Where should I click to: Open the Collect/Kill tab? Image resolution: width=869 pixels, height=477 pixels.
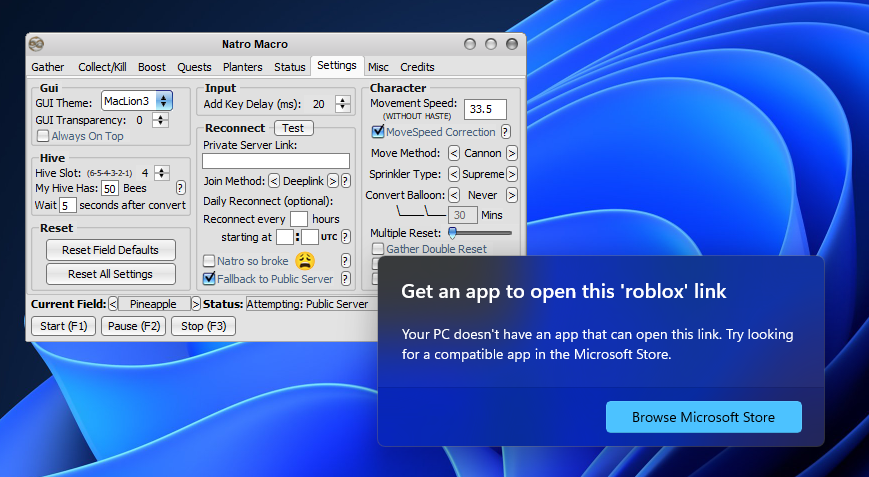pos(102,66)
